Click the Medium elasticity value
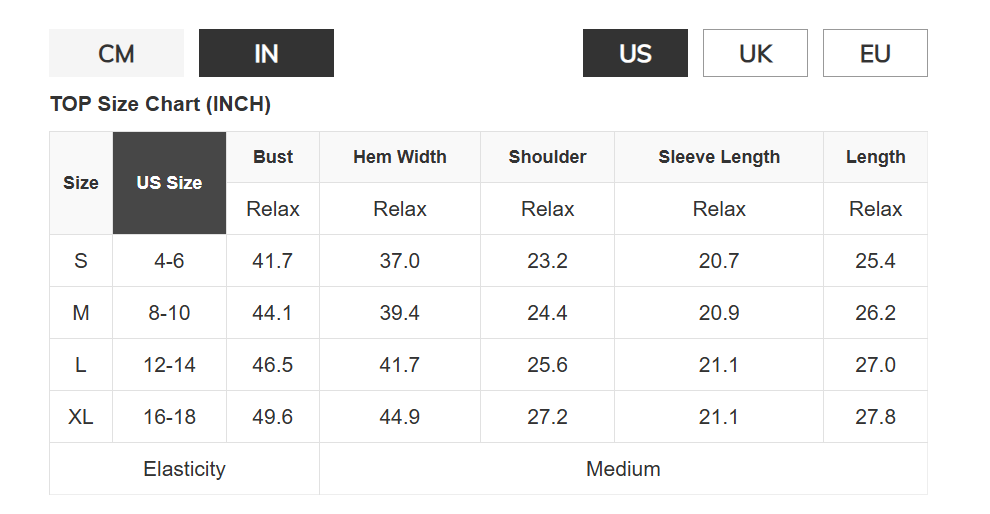Image resolution: width=990 pixels, height=514 pixels. coord(623,469)
